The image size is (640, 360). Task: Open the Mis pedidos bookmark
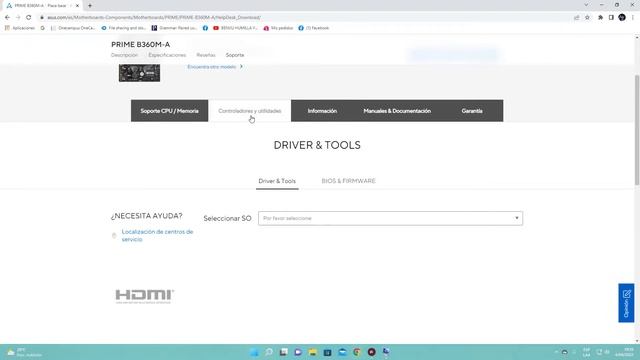pos(278,28)
